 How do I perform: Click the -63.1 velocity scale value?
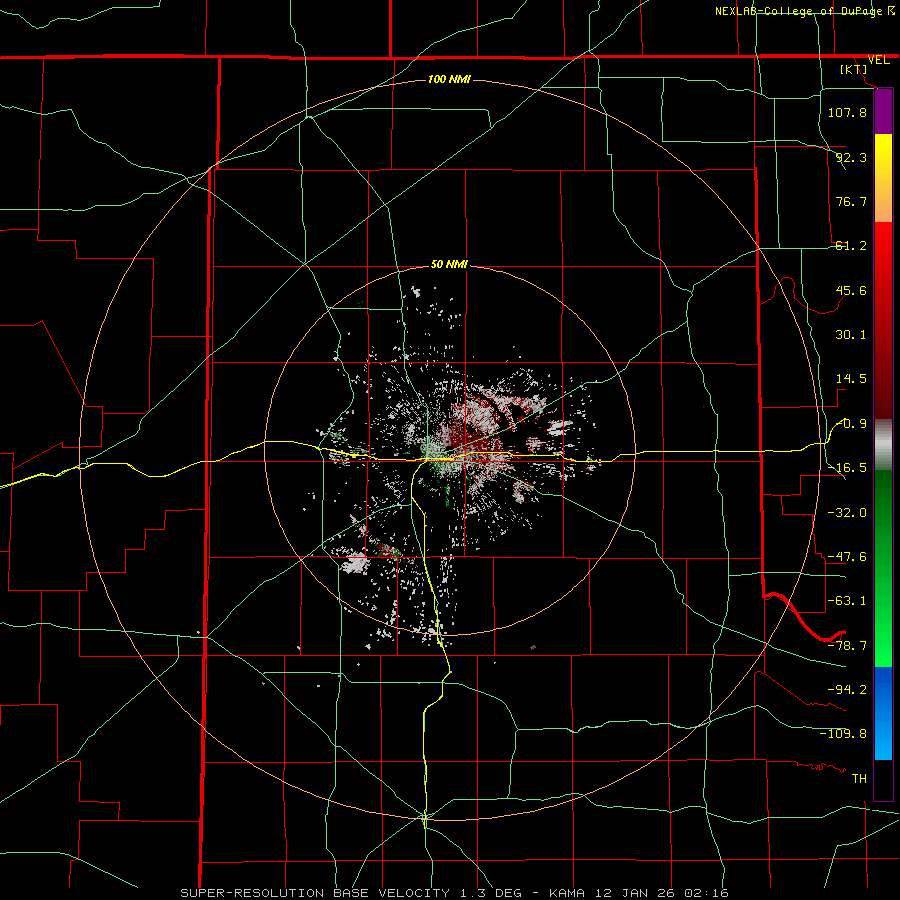point(847,601)
